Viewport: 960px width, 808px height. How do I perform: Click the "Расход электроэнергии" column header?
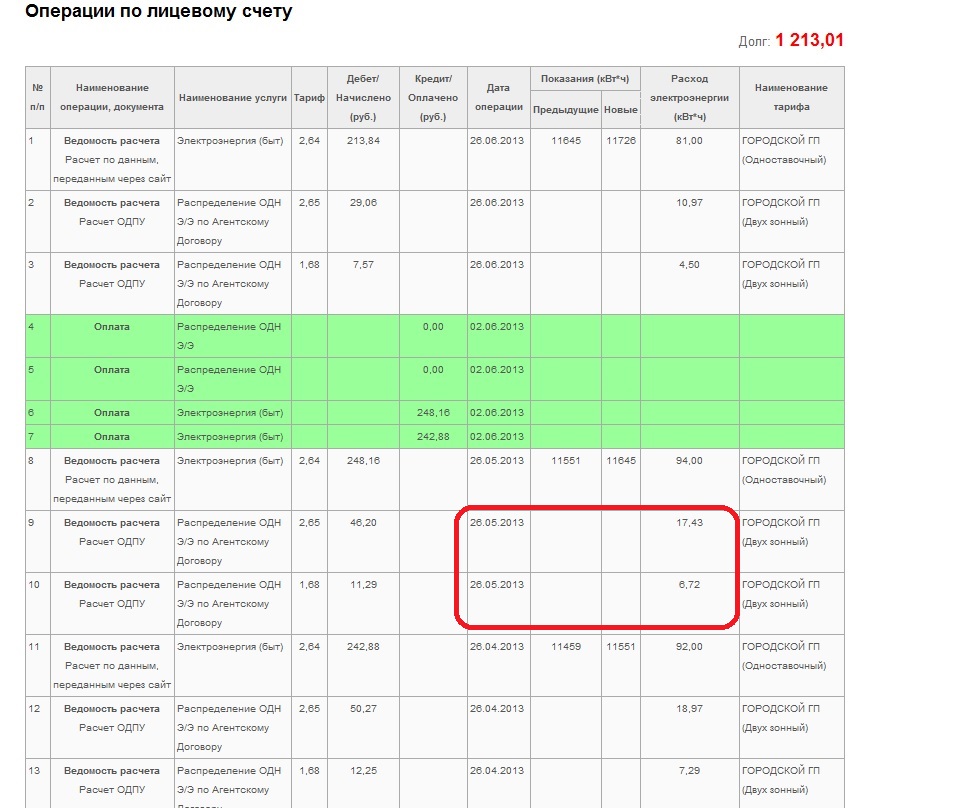689,97
